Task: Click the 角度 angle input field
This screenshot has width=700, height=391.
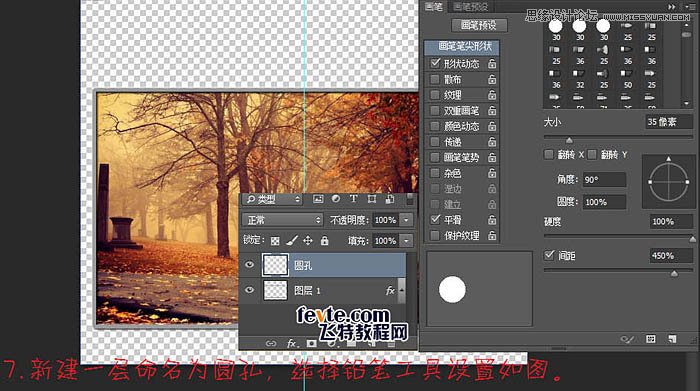Action: tap(604, 179)
